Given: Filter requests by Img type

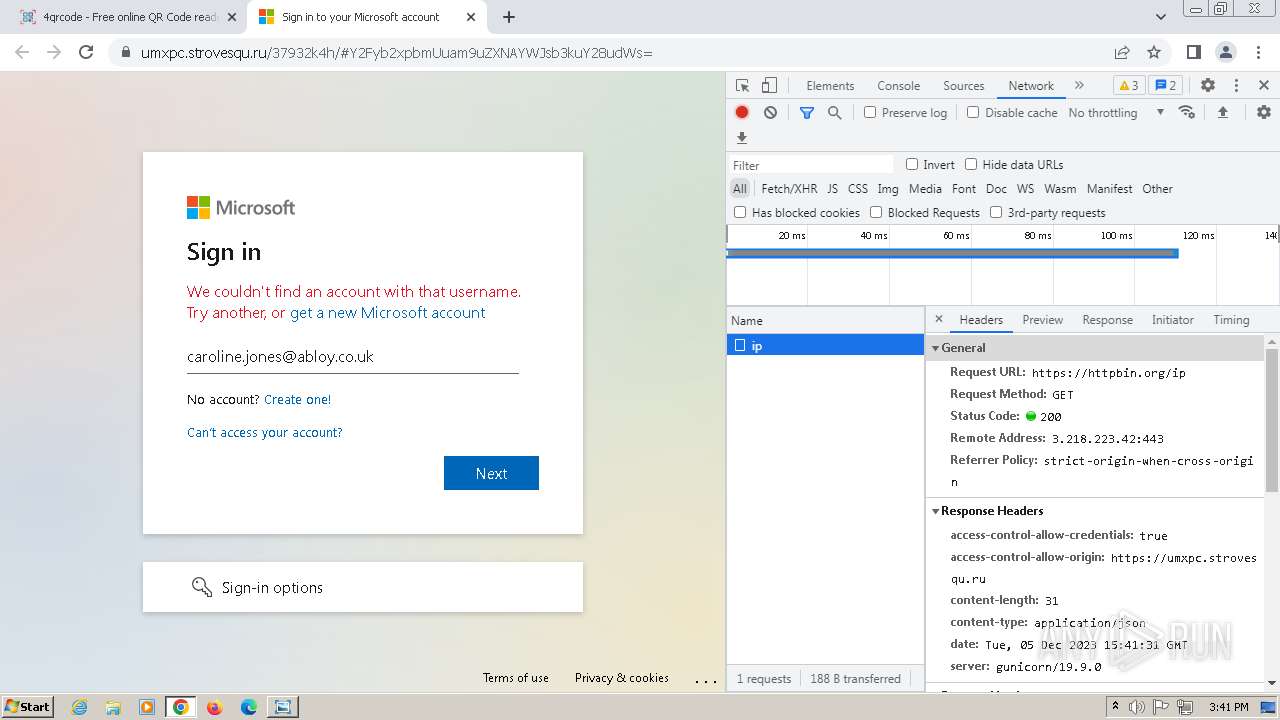Looking at the screenshot, I should 888,188.
